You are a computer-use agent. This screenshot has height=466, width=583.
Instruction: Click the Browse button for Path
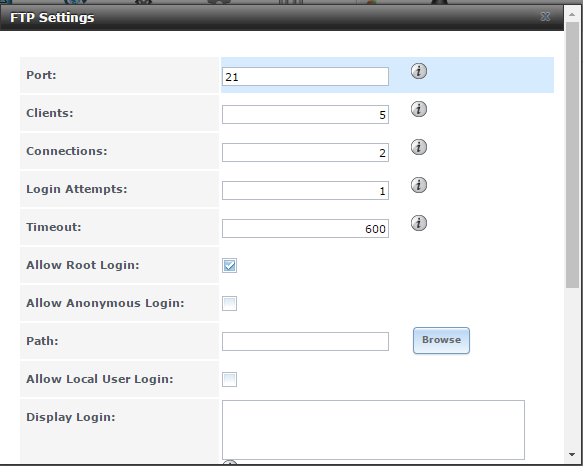click(441, 340)
